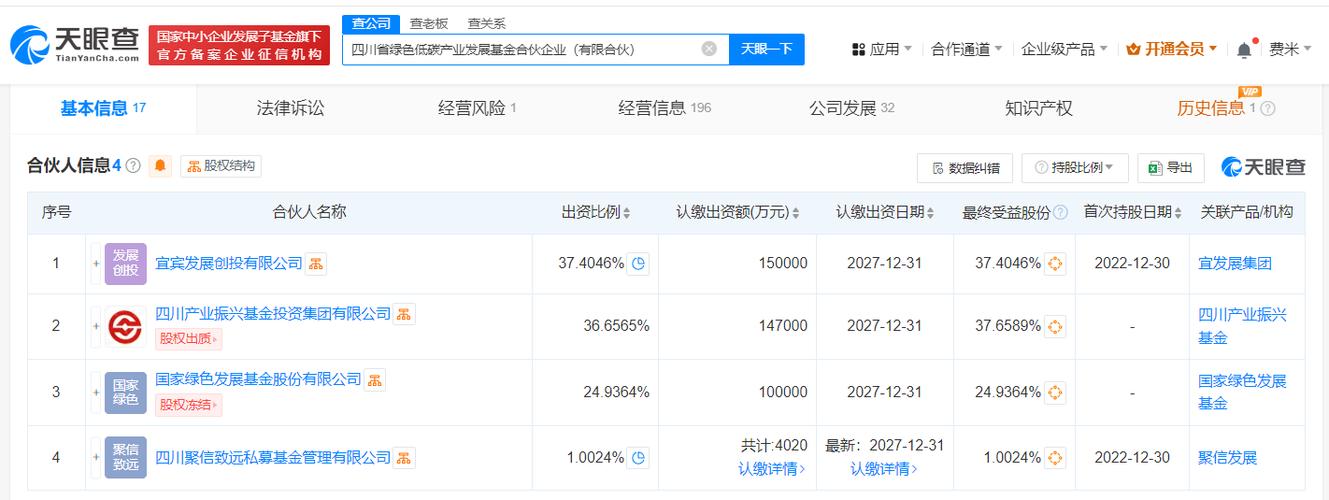This screenshot has height=500, width=1329.
Task: Expand row 4 with the plus marker
Action: coord(96,458)
